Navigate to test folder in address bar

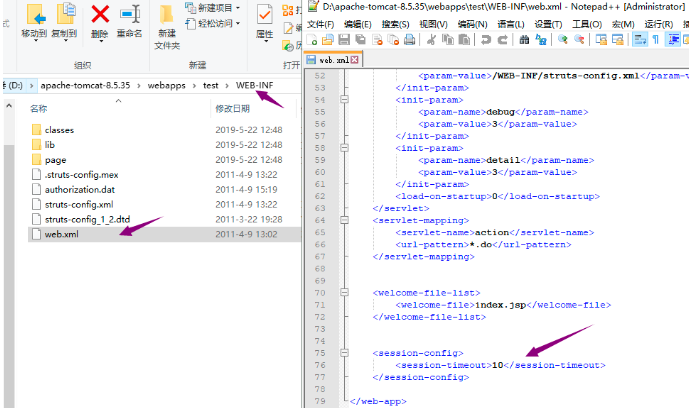[210, 86]
